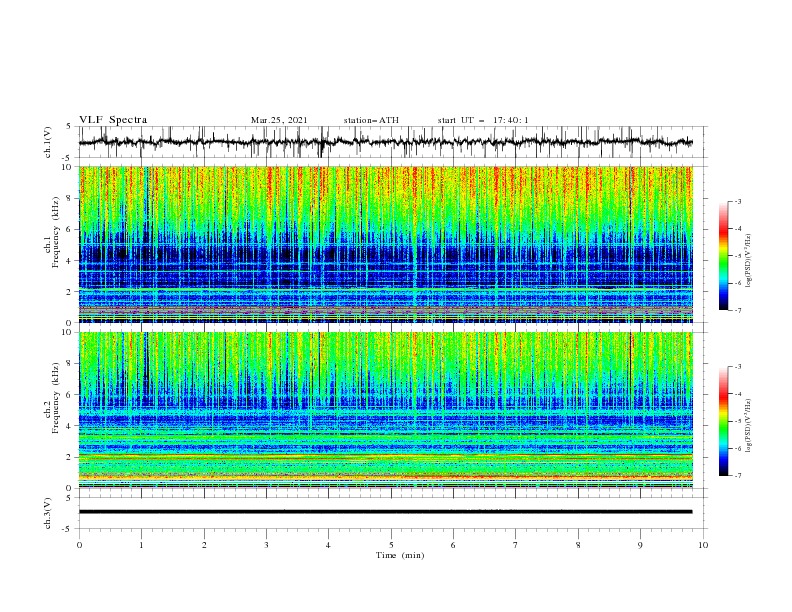
Task: Click the ch.1 'Frequency (kHz)' axis label
Action: click(56, 232)
